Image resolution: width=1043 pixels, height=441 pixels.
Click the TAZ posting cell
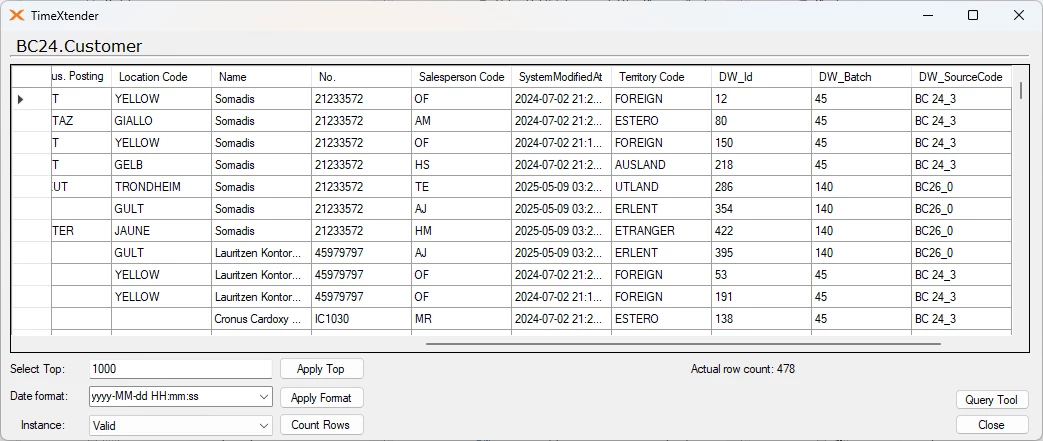point(81,121)
